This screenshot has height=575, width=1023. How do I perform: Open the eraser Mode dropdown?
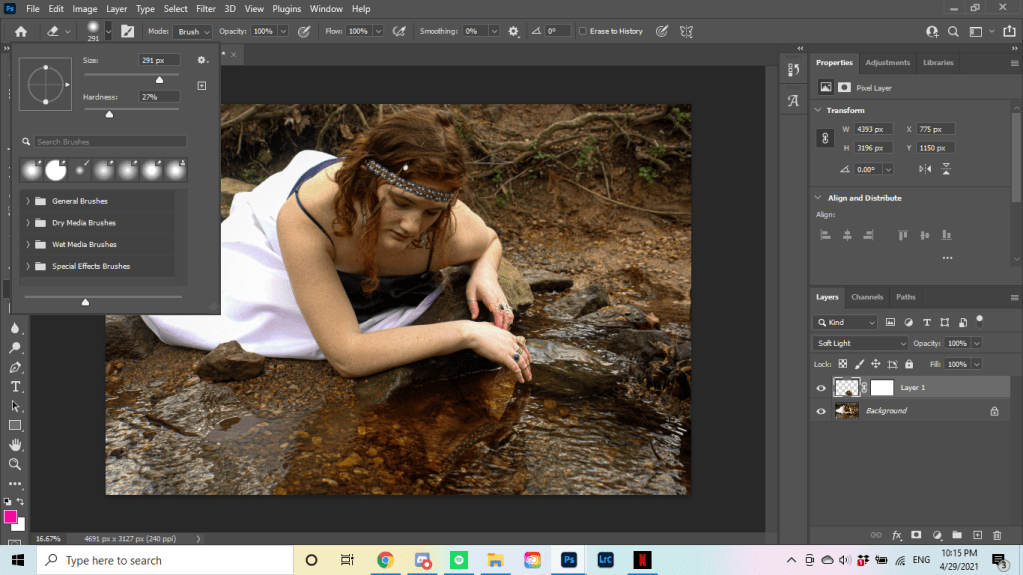click(193, 32)
